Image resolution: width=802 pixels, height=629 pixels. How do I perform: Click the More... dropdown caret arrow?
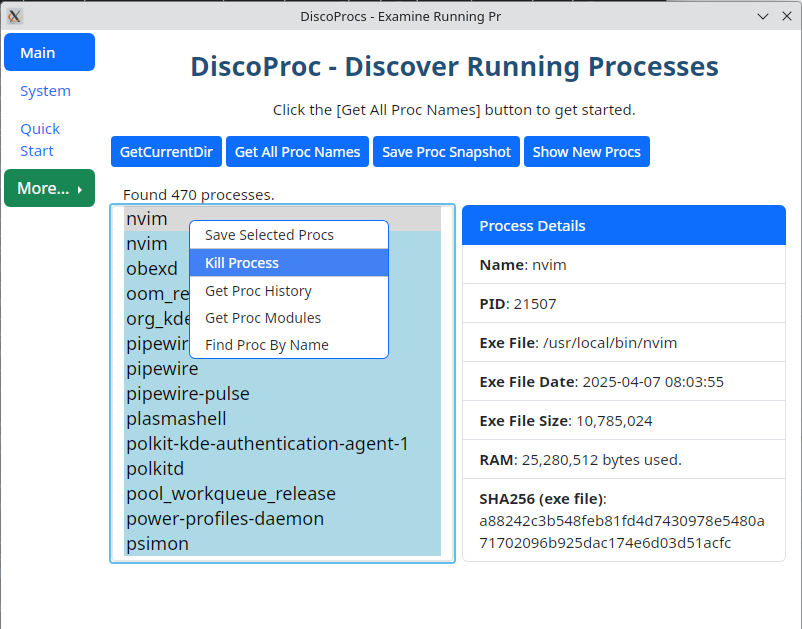[79, 189]
